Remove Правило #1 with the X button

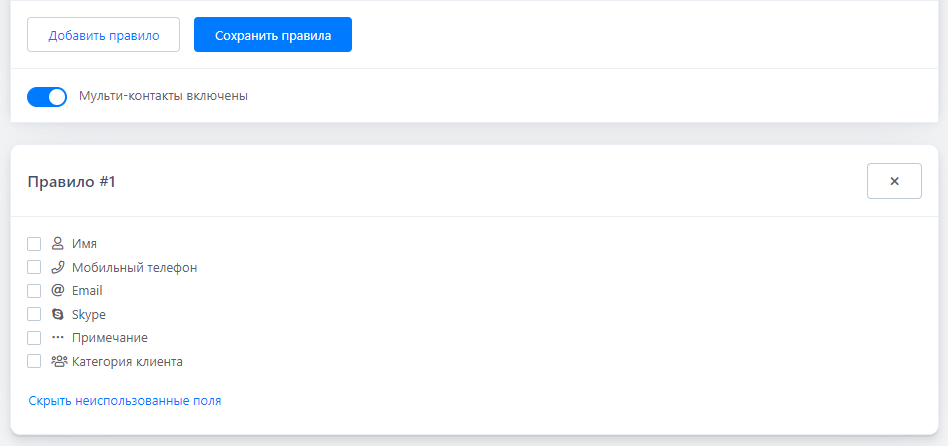tap(894, 181)
